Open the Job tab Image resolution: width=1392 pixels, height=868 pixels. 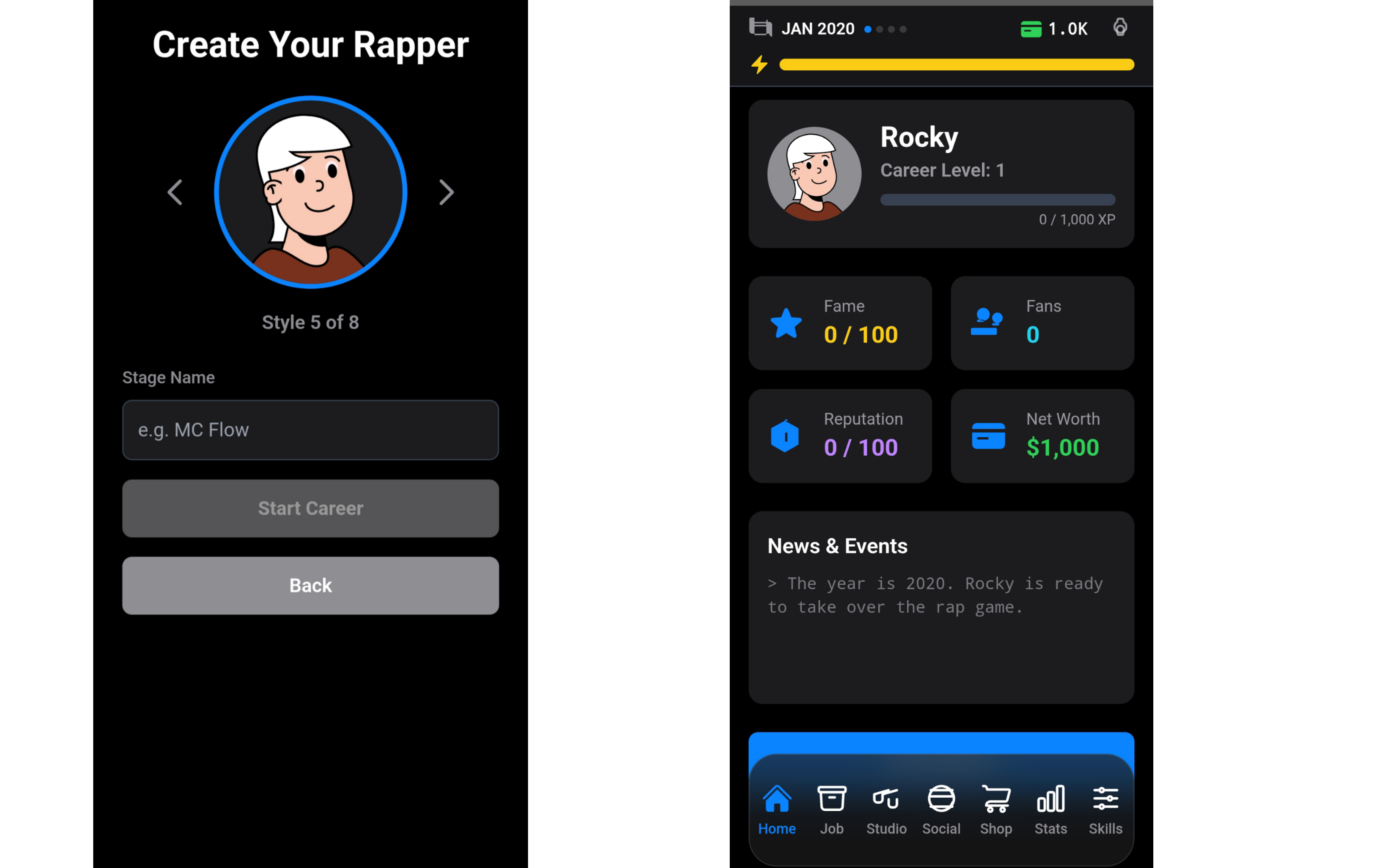pyautogui.click(x=831, y=809)
